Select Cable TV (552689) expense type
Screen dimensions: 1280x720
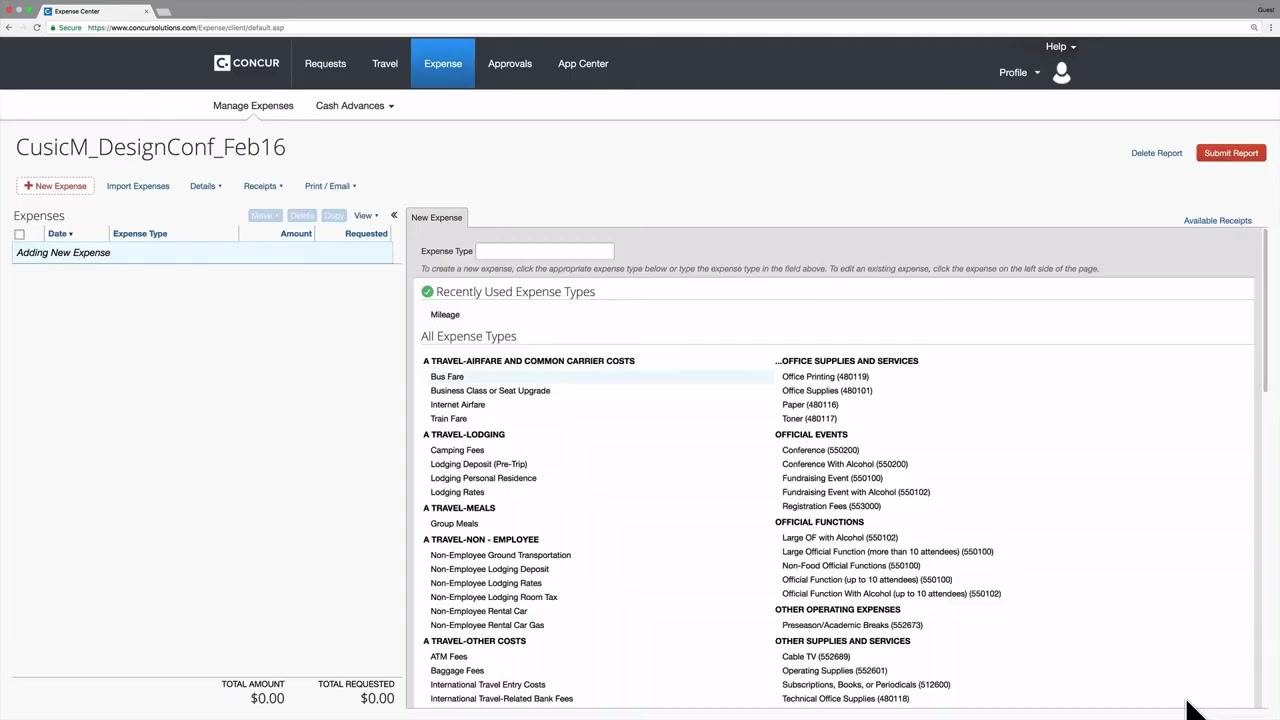816,657
